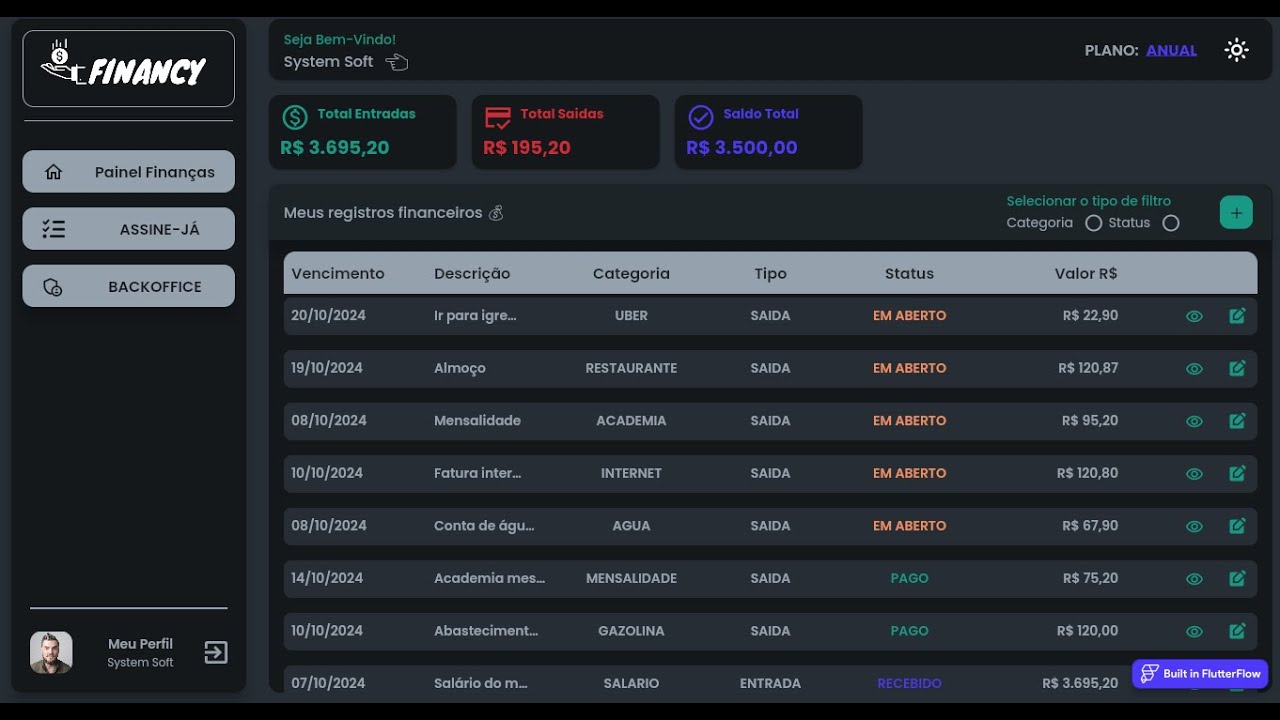Open the Painel Finanças menu item
The image size is (1280, 720).
(129, 172)
